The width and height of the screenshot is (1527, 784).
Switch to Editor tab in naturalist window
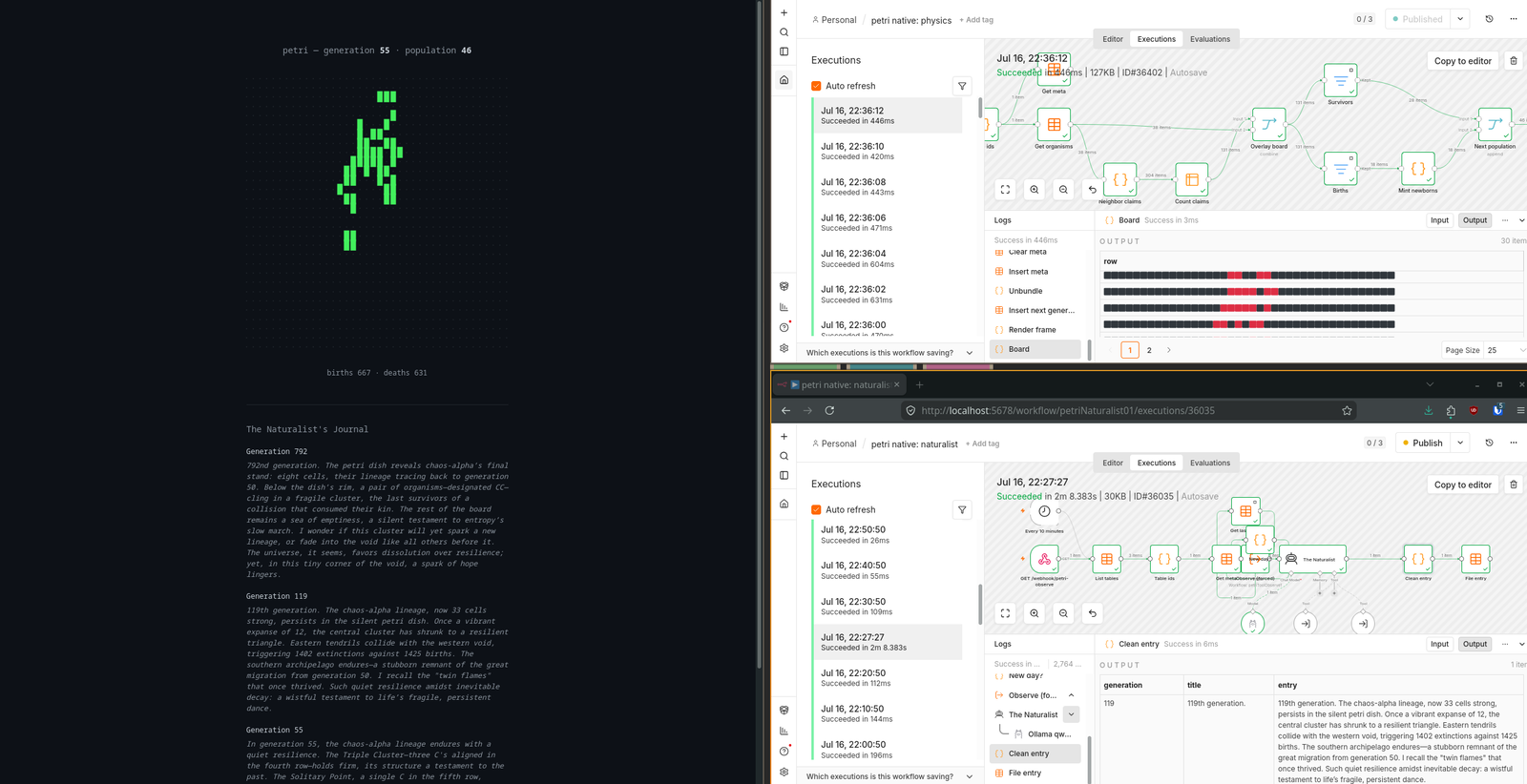[1113, 463]
